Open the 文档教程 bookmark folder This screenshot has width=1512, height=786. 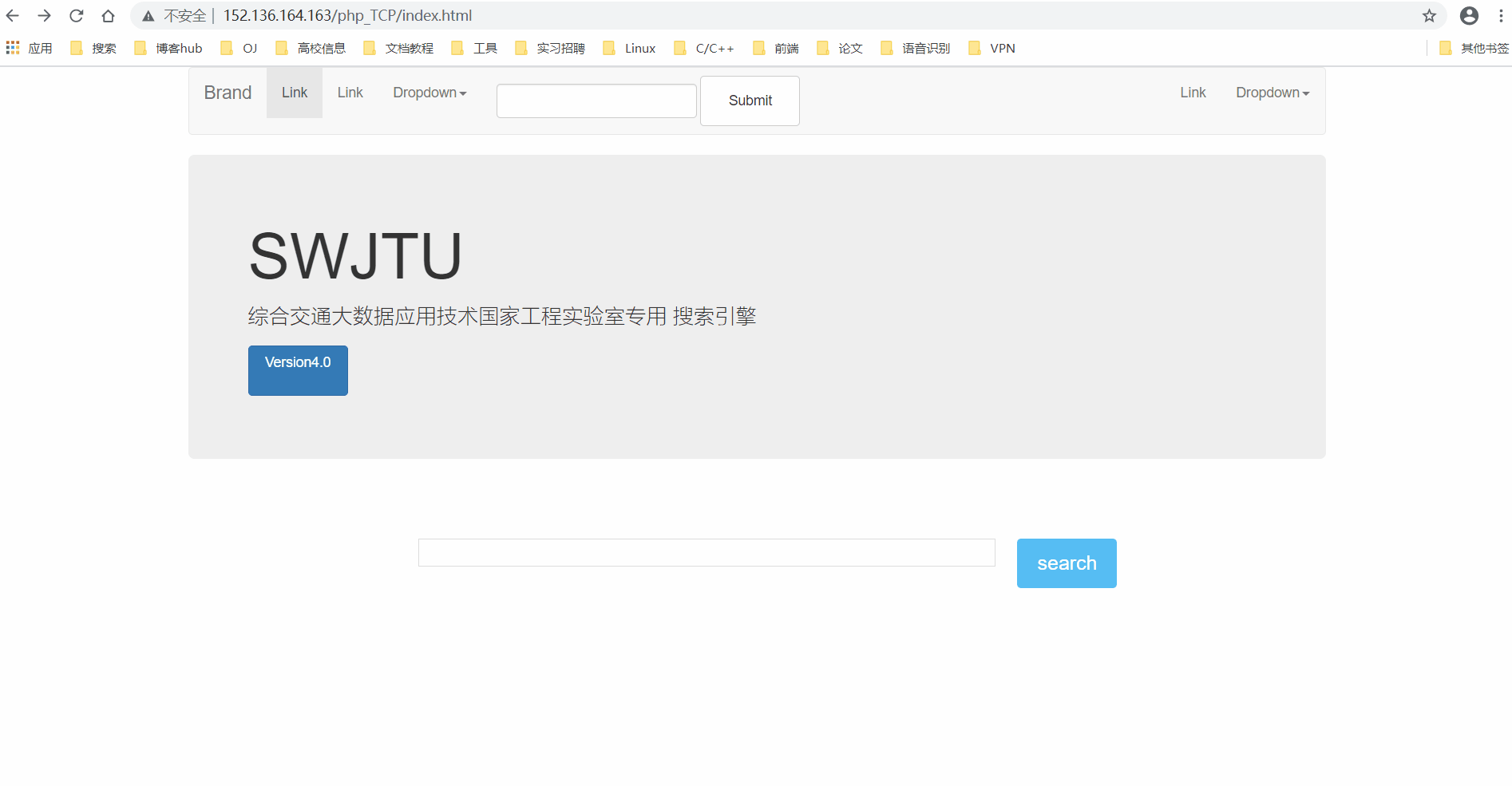pos(398,48)
